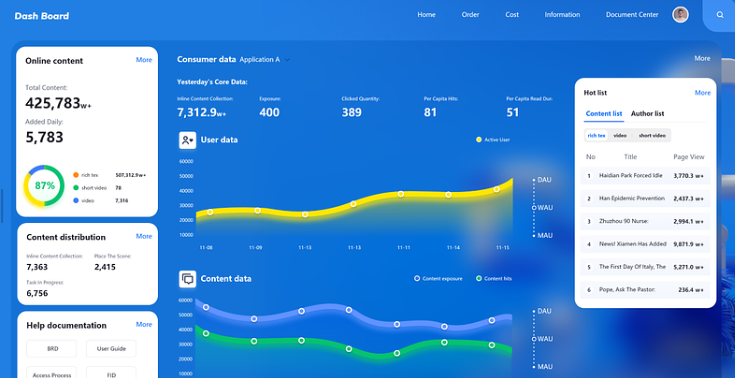Click the Clicked Quantity value 389
The height and width of the screenshot is (378, 735).
pyautogui.click(x=352, y=113)
